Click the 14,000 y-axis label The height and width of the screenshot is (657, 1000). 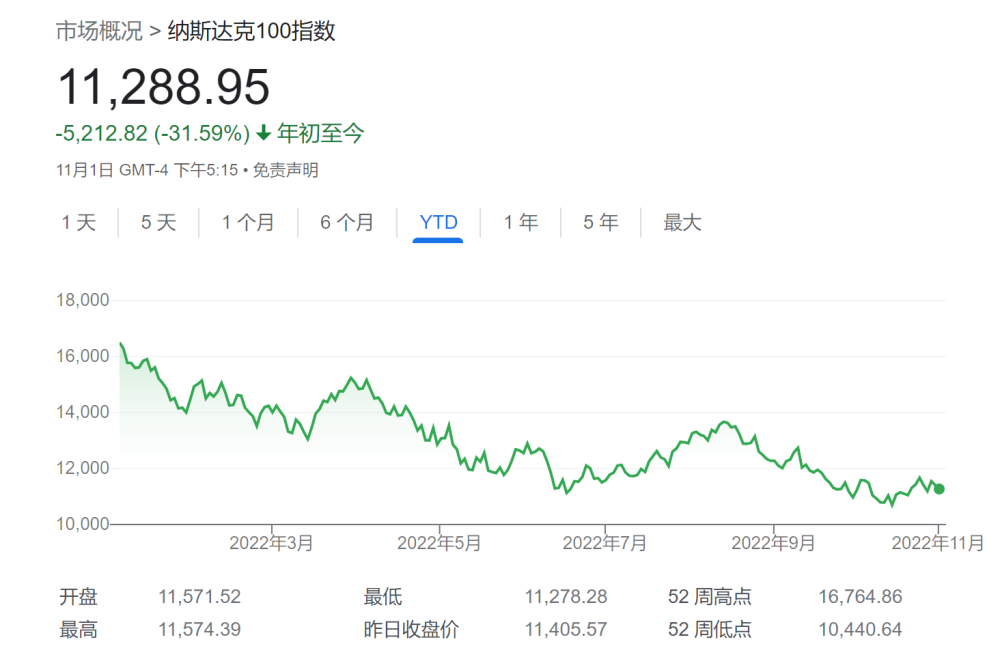pyautogui.click(x=83, y=412)
